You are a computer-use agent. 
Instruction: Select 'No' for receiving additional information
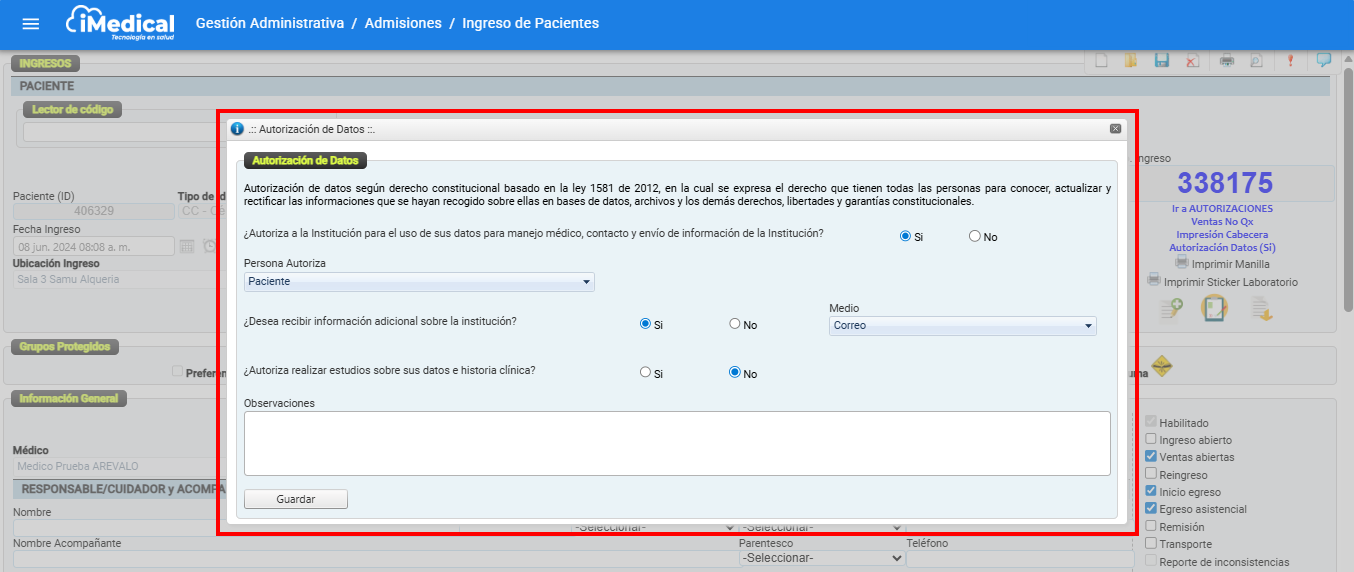(735, 324)
